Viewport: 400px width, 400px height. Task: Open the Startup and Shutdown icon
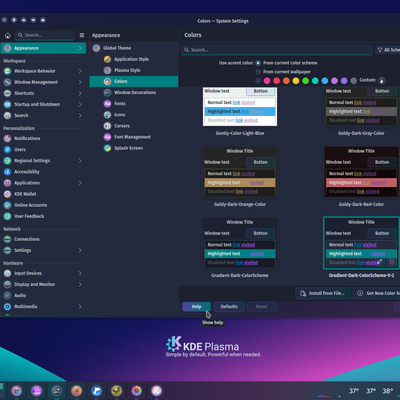coord(7,104)
